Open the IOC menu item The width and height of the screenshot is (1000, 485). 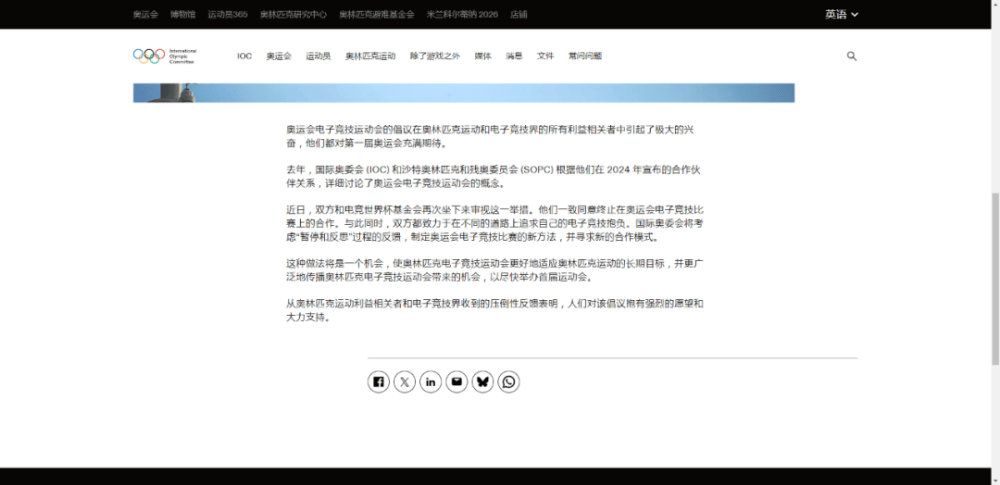tap(244, 56)
